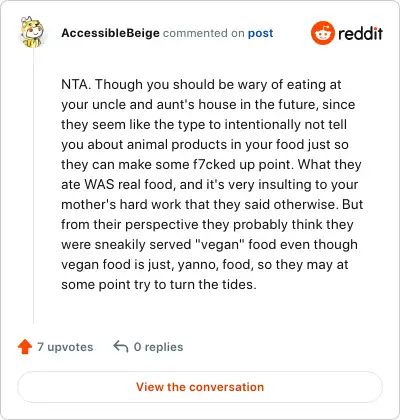The height and width of the screenshot is (420, 400).
Task: Select the "7 upvotes" count label
Action: click(65, 347)
